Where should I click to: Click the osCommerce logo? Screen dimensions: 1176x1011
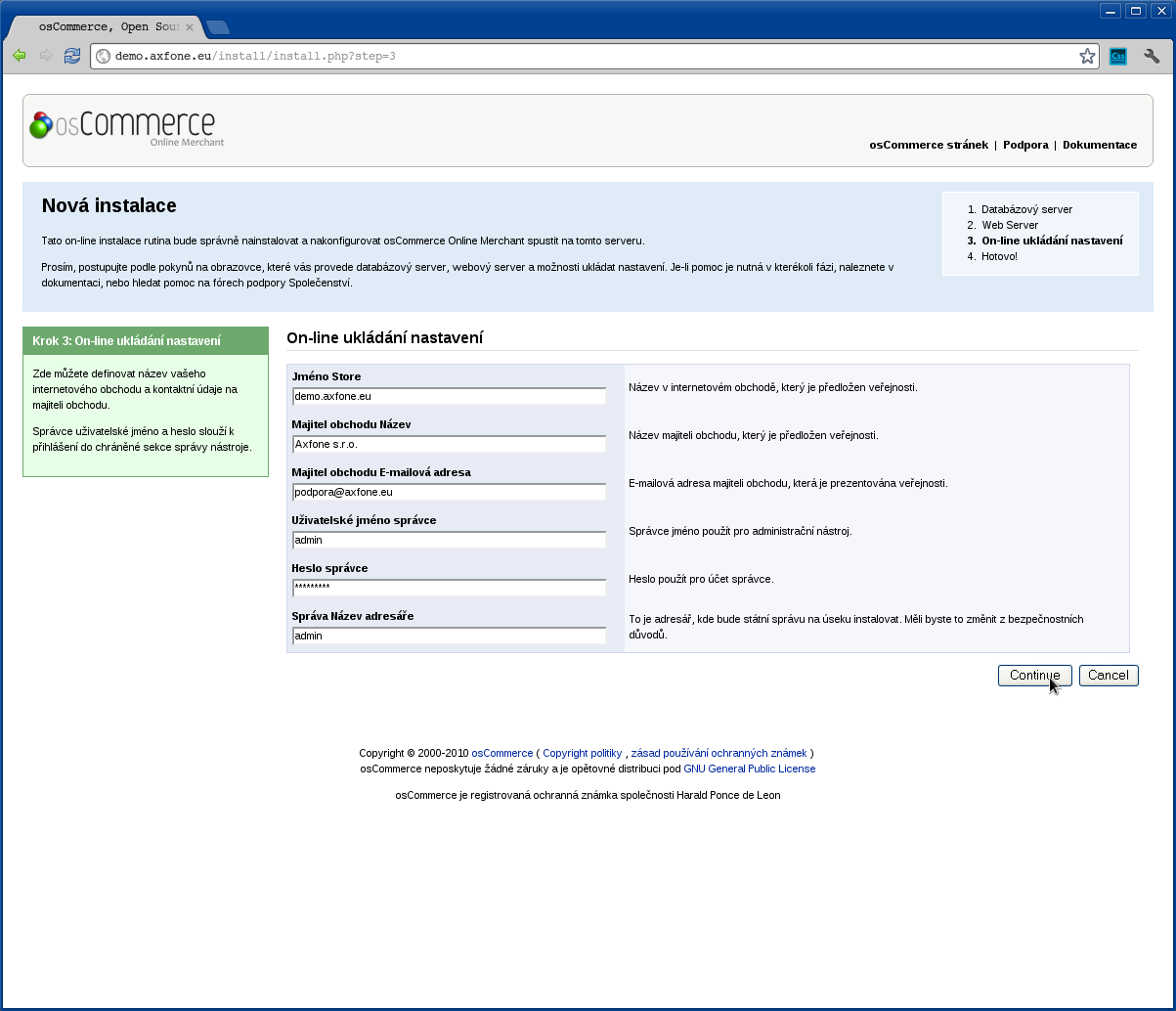pyautogui.click(x=127, y=127)
